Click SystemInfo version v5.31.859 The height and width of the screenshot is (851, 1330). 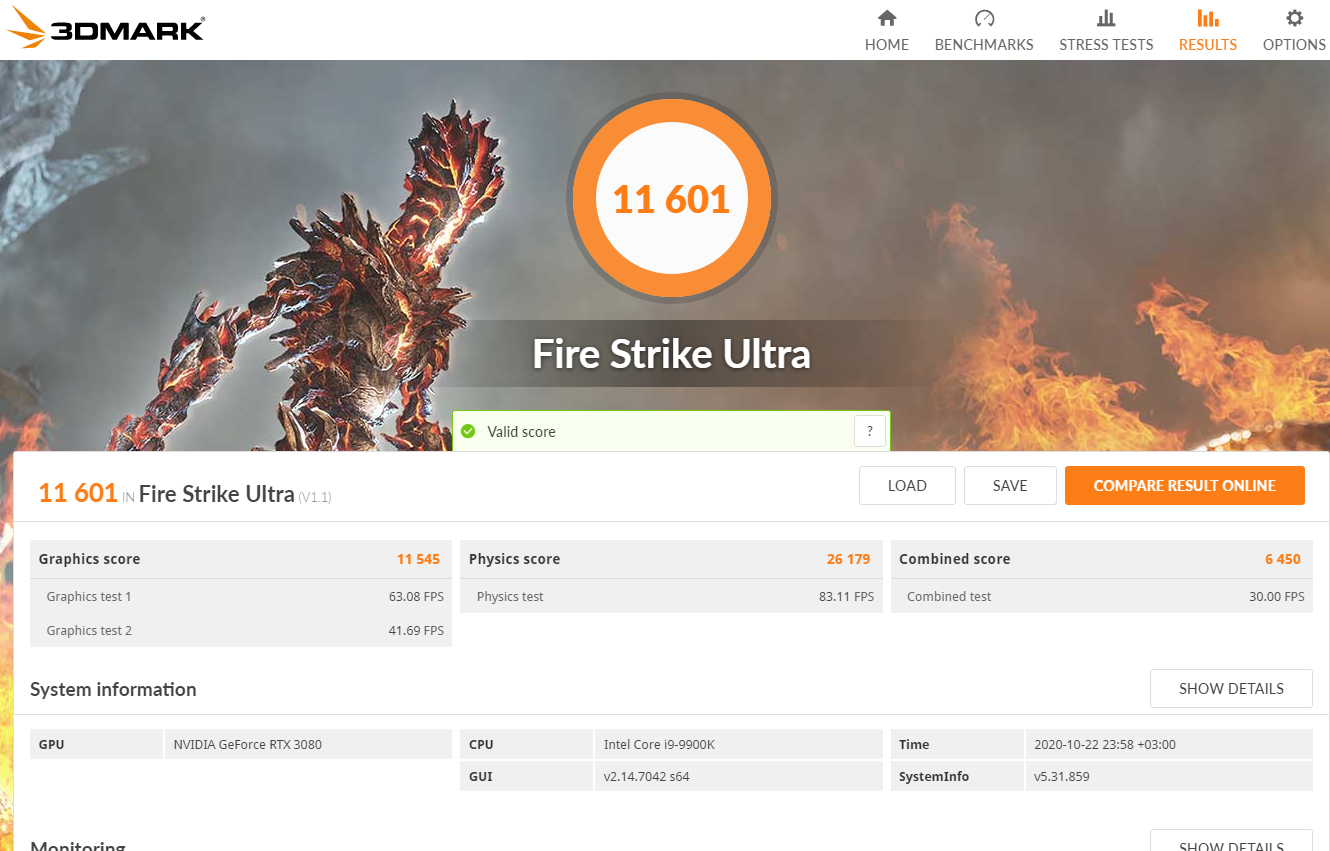tap(1061, 776)
